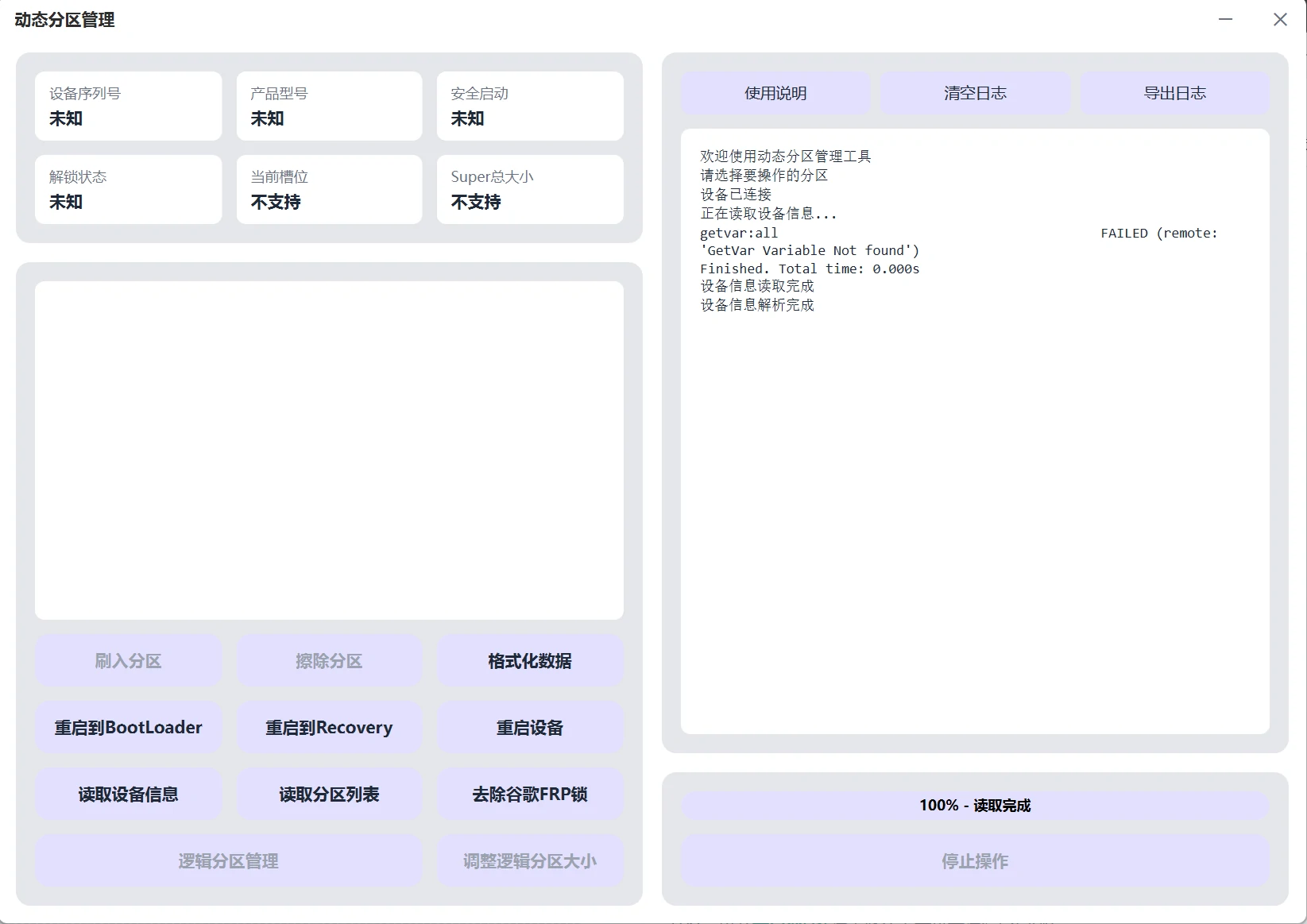Export the log via 导出日志

(x=1174, y=93)
